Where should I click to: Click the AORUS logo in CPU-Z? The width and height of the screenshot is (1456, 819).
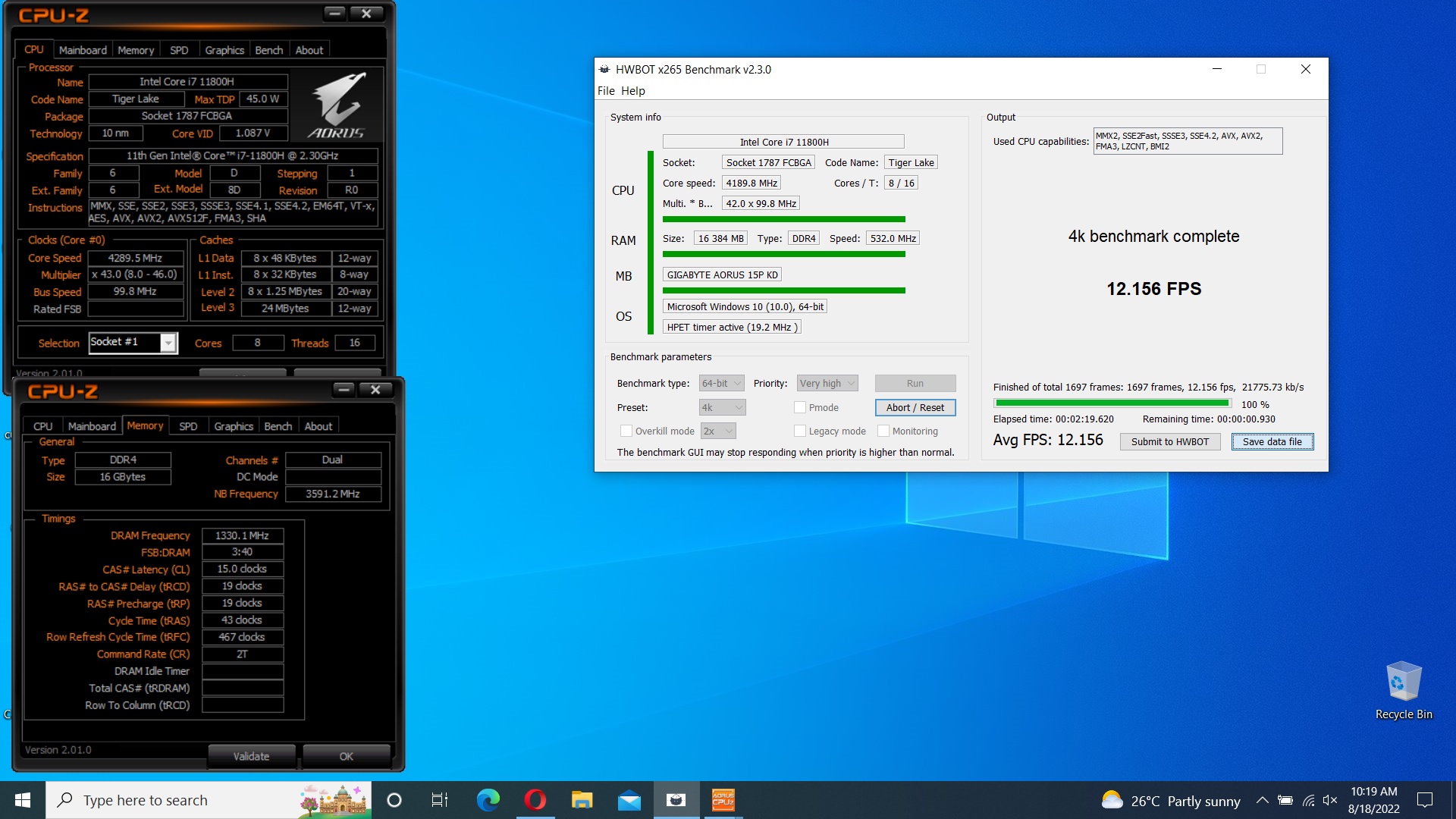[337, 105]
